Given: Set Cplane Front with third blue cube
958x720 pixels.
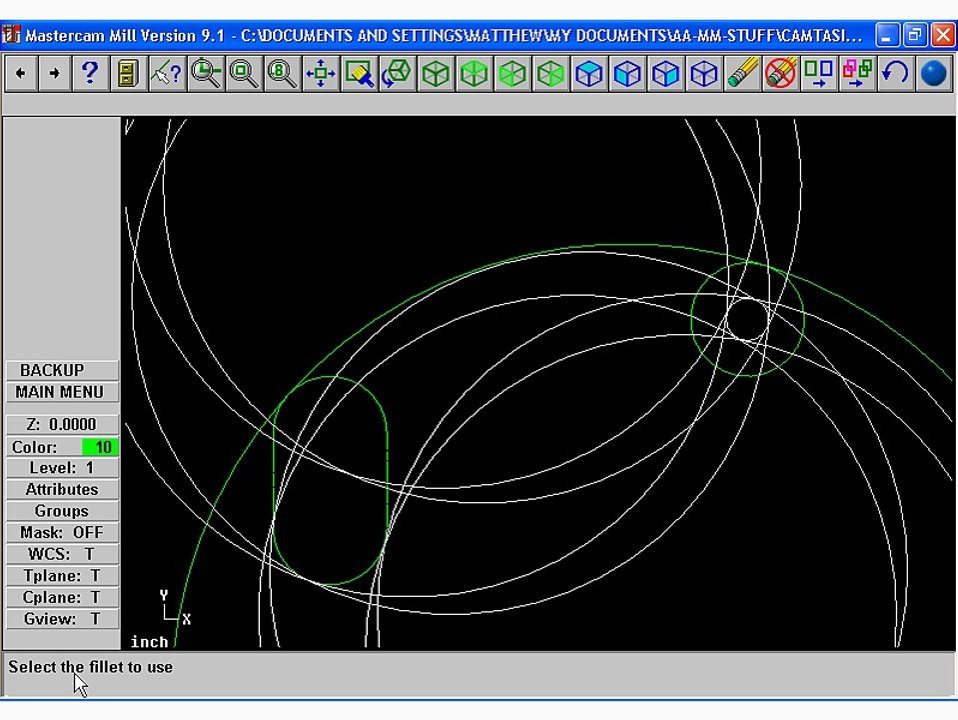Looking at the screenshot, I should [x=665, y=73].
